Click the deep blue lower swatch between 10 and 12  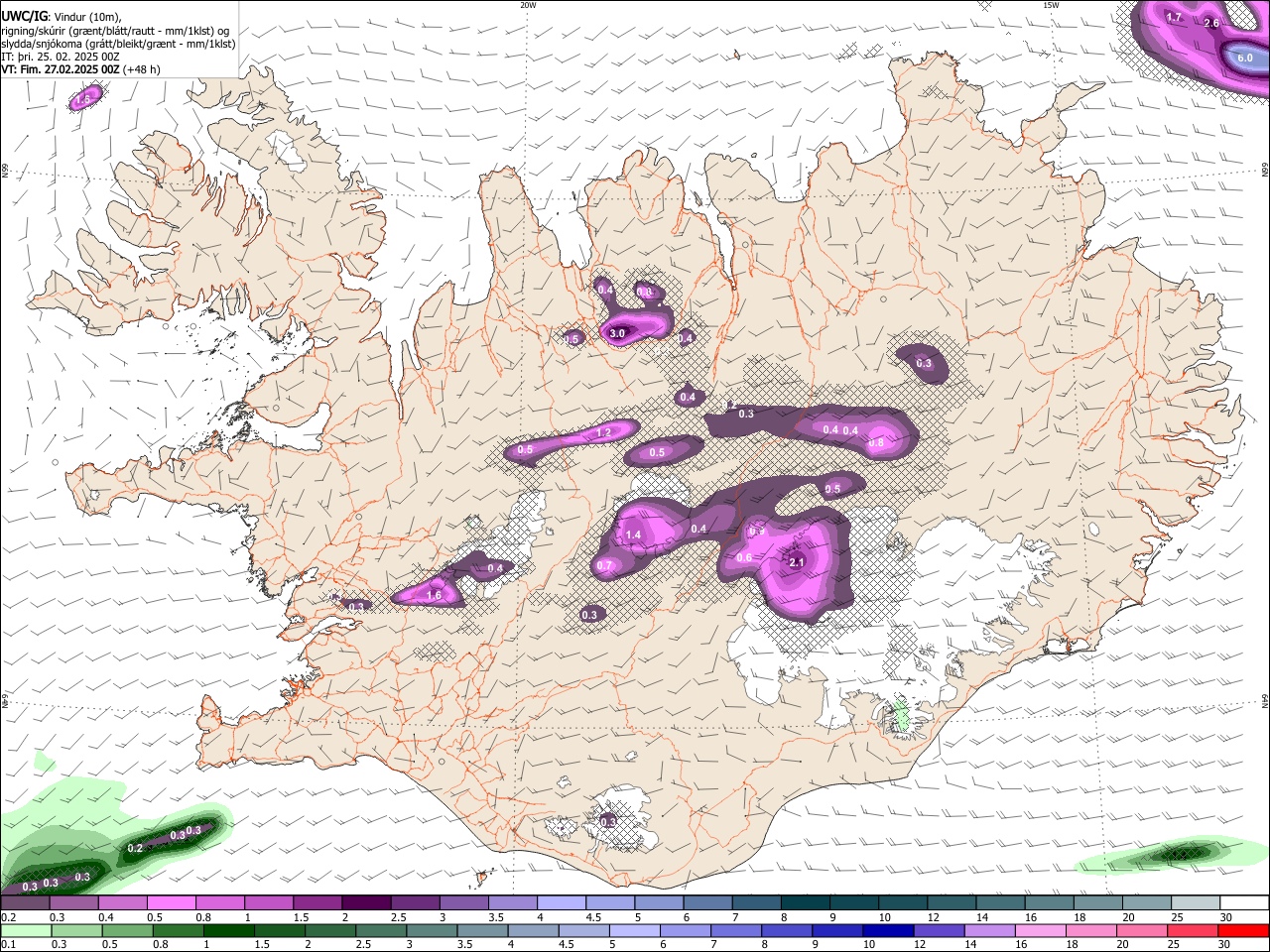889,930
